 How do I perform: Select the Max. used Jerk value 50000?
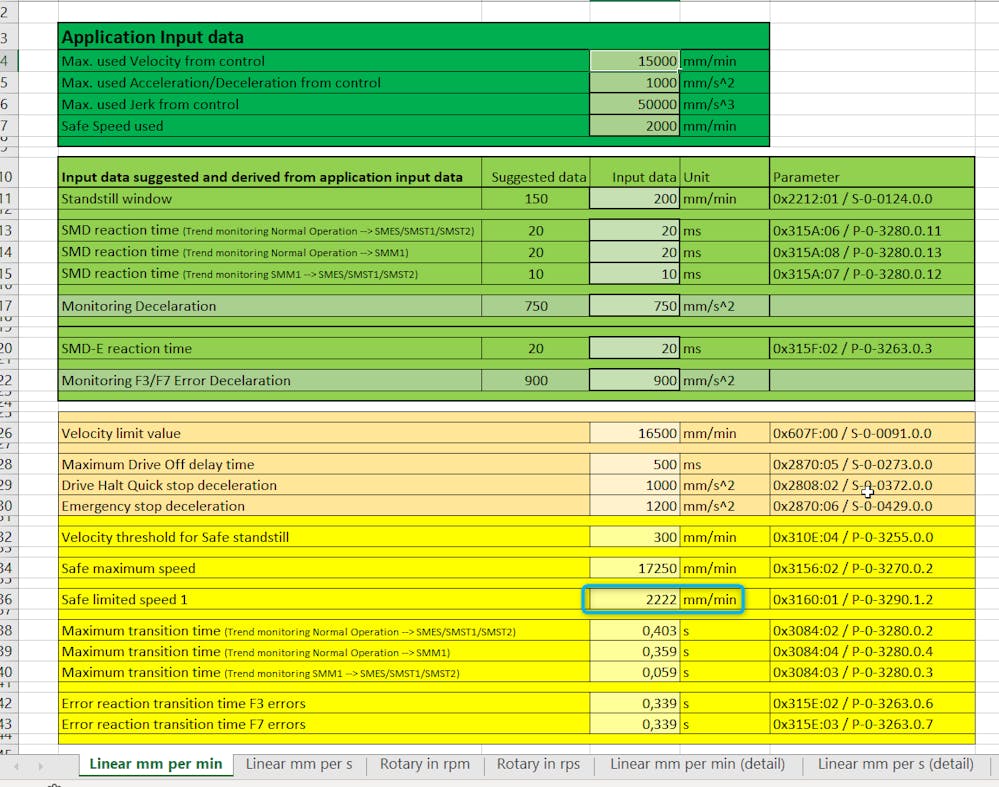635,105
